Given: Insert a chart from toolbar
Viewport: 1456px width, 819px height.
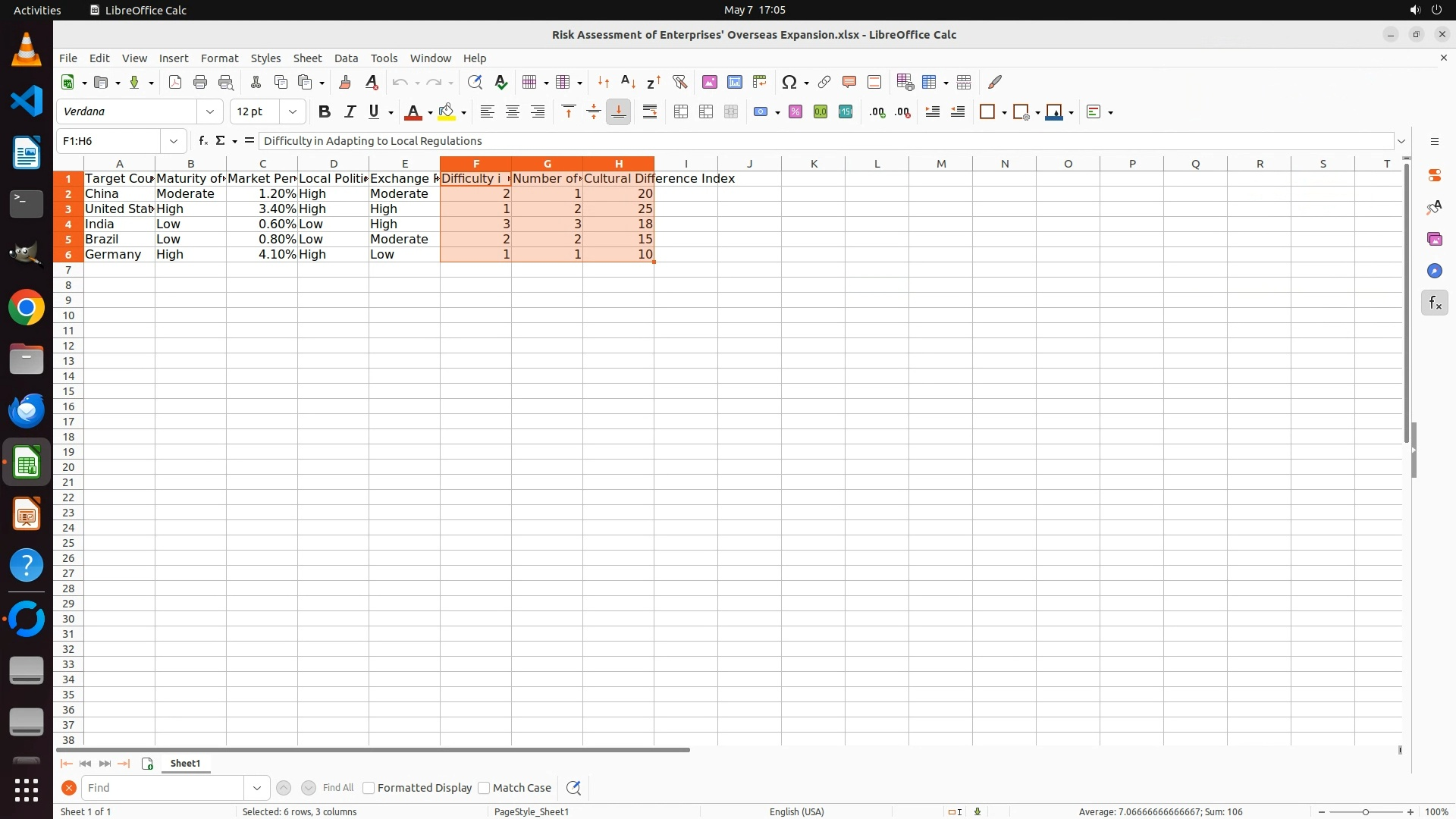Looking at the screenshot, I should pyautogui.click(x=735, y=82).
